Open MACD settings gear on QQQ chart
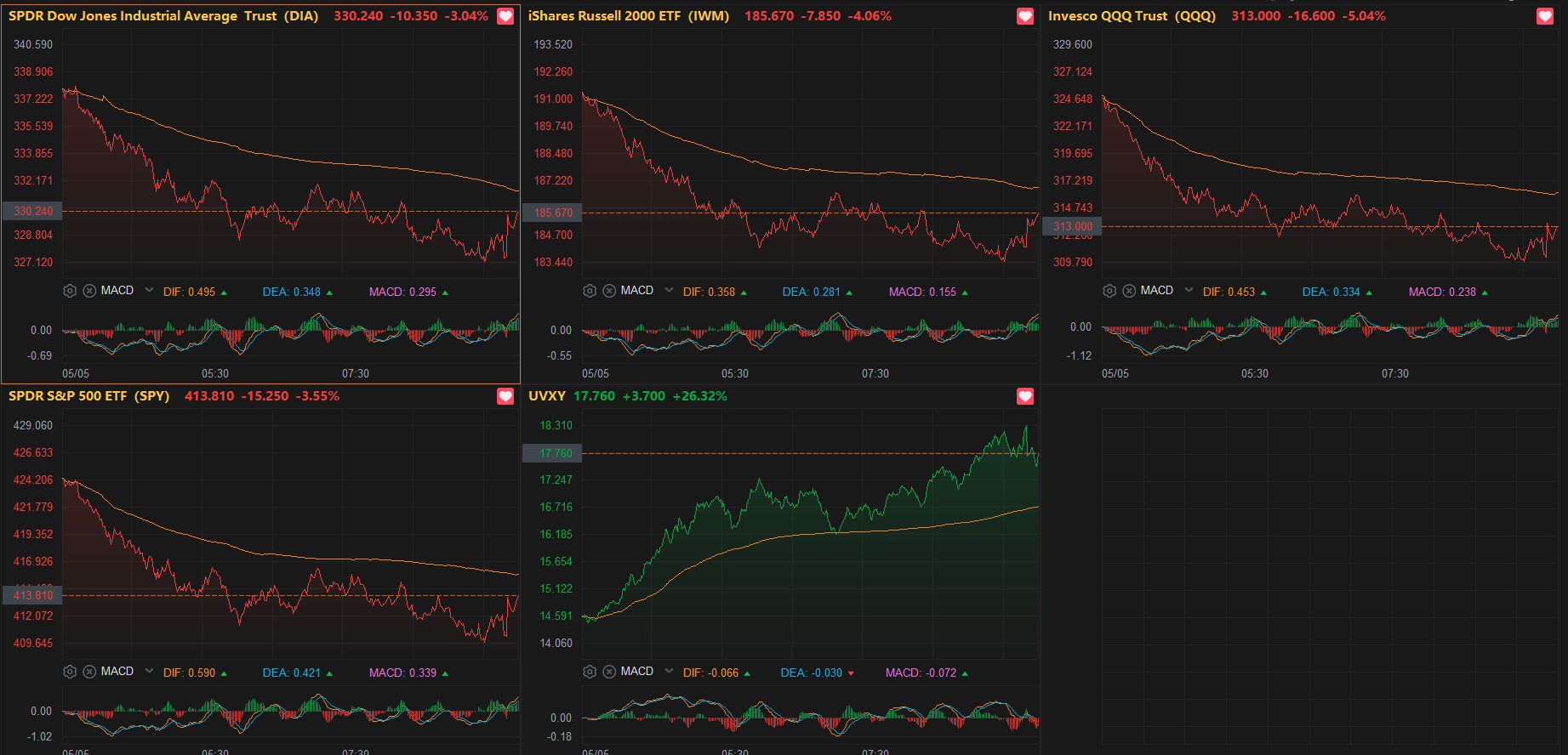 pos(1109,291)
